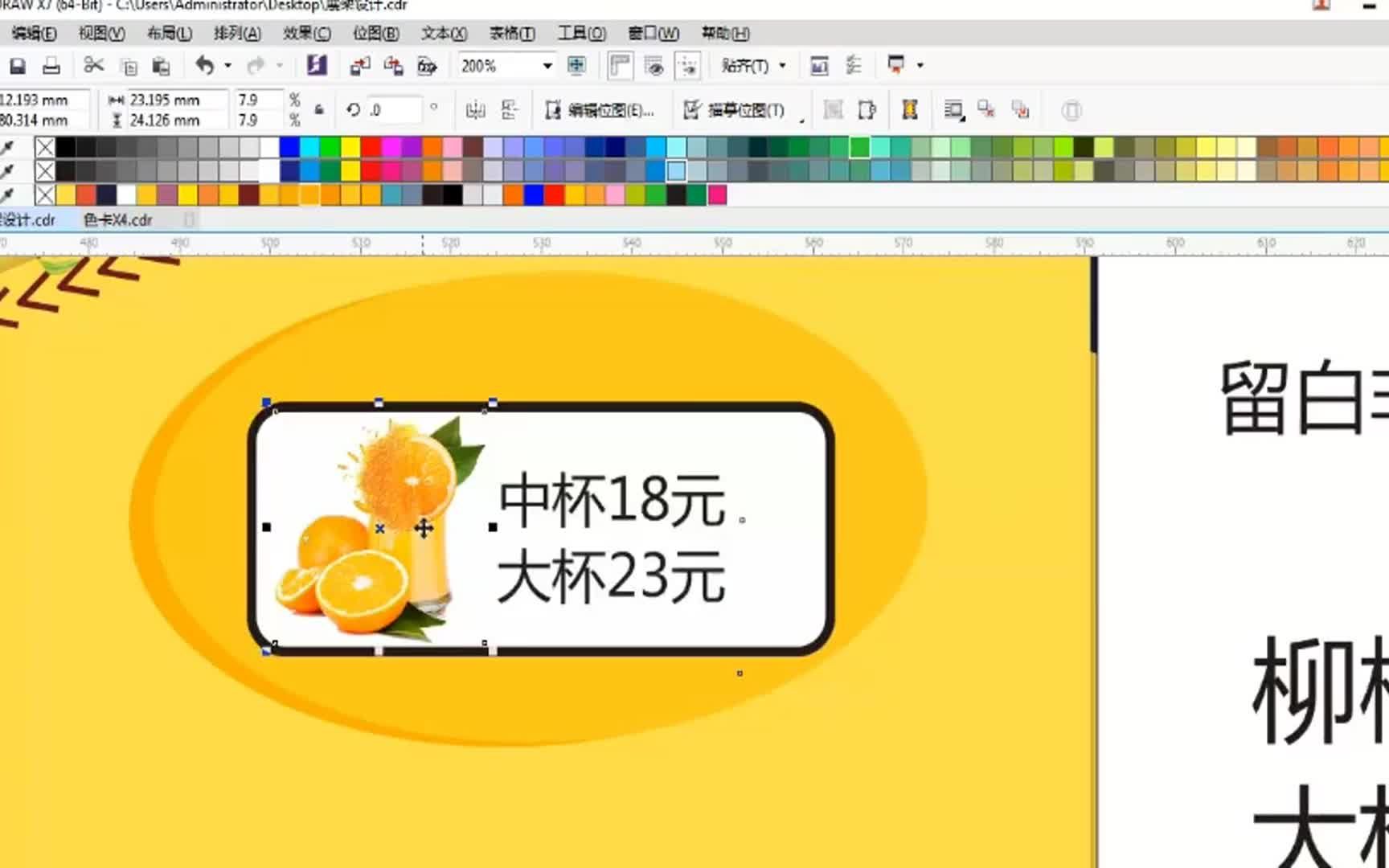Click the Break link icon

[x=986, y=109]
